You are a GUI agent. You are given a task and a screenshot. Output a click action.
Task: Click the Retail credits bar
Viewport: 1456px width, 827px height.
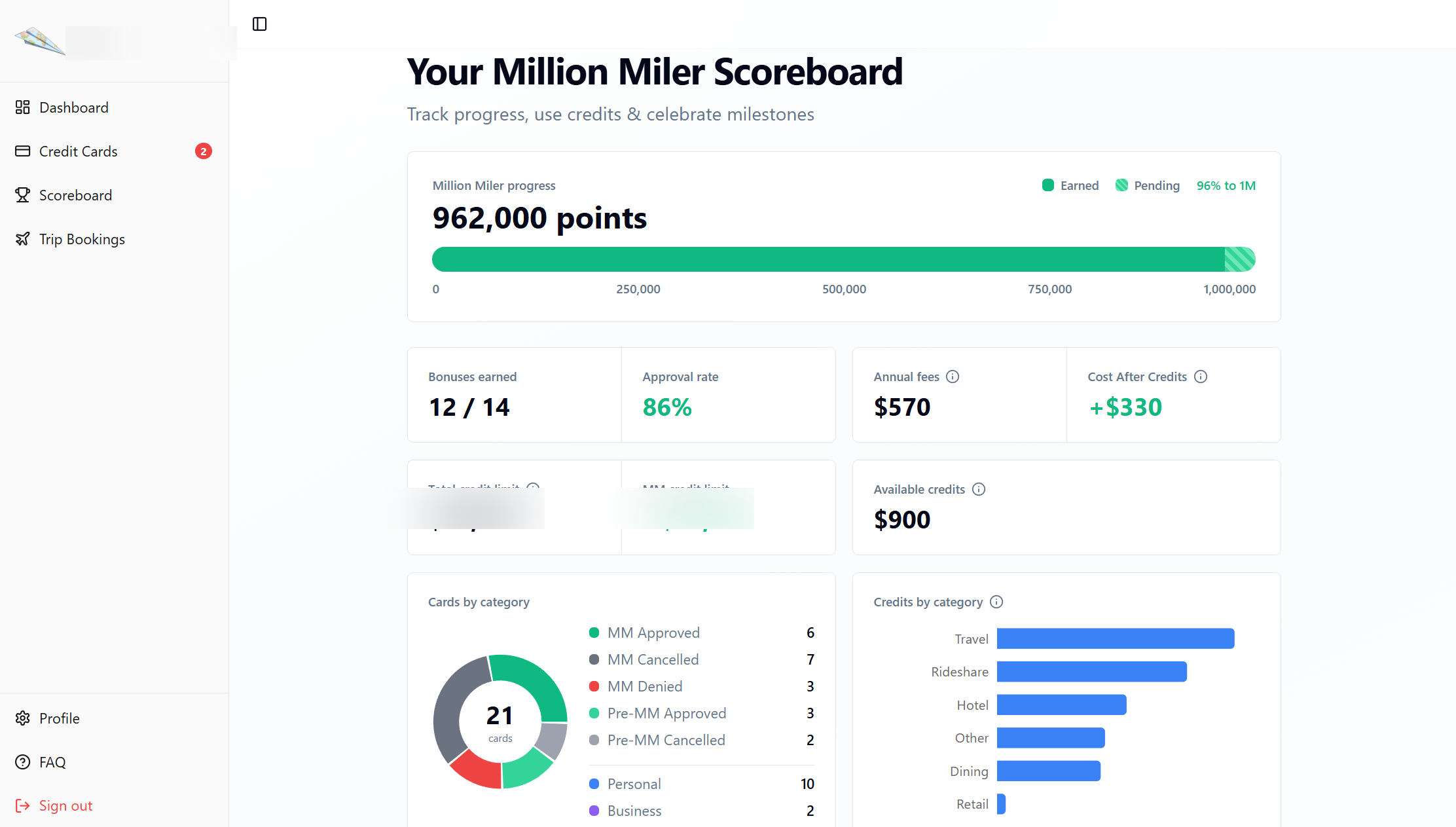pyautogui.click(x=1001, y=804)
